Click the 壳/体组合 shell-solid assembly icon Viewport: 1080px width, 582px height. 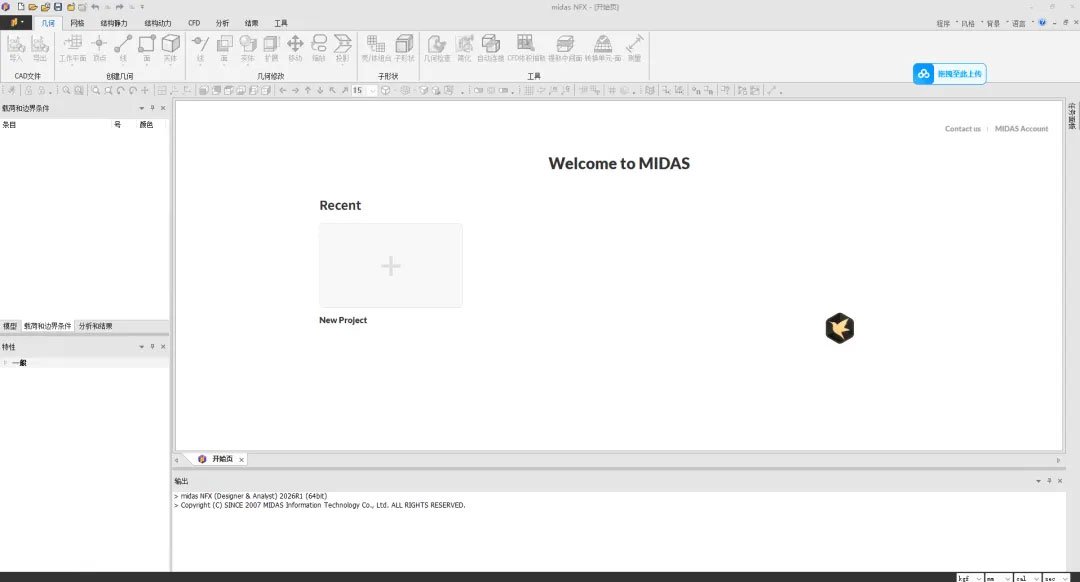click(x=376, y=48)
